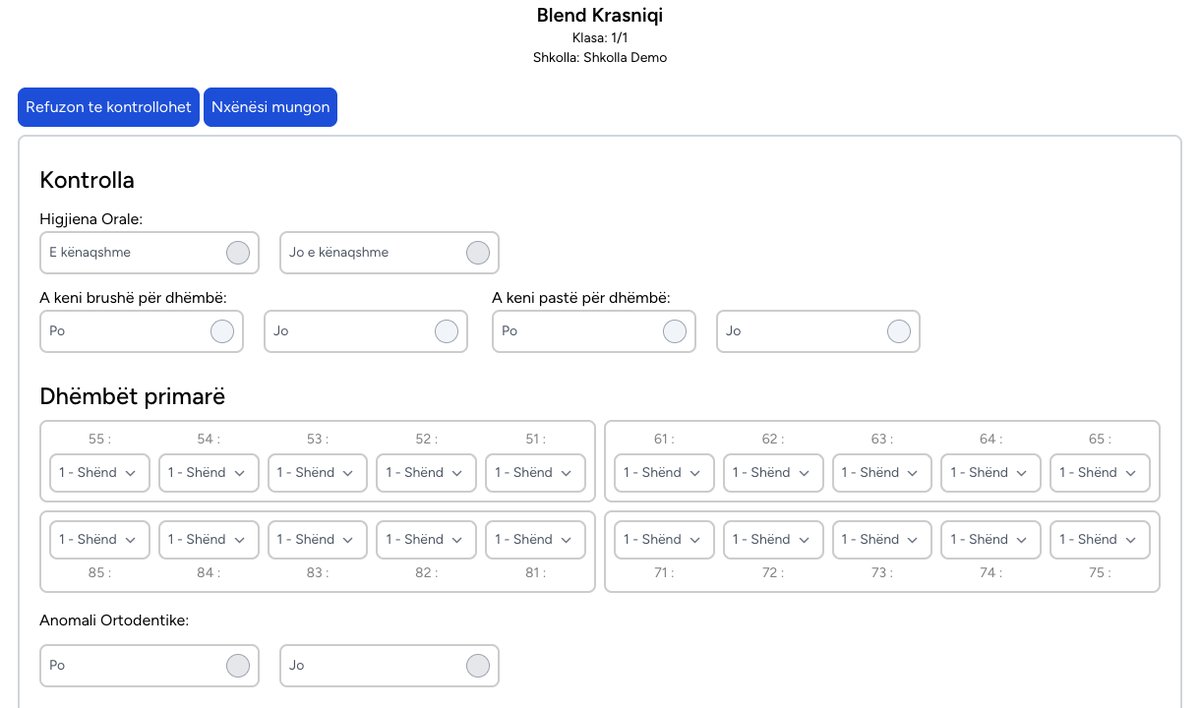The width and height of the screenshot is (1200, 708).
Task: Select 'E kënaqshme' for oral hygiene
Action: 149,252
